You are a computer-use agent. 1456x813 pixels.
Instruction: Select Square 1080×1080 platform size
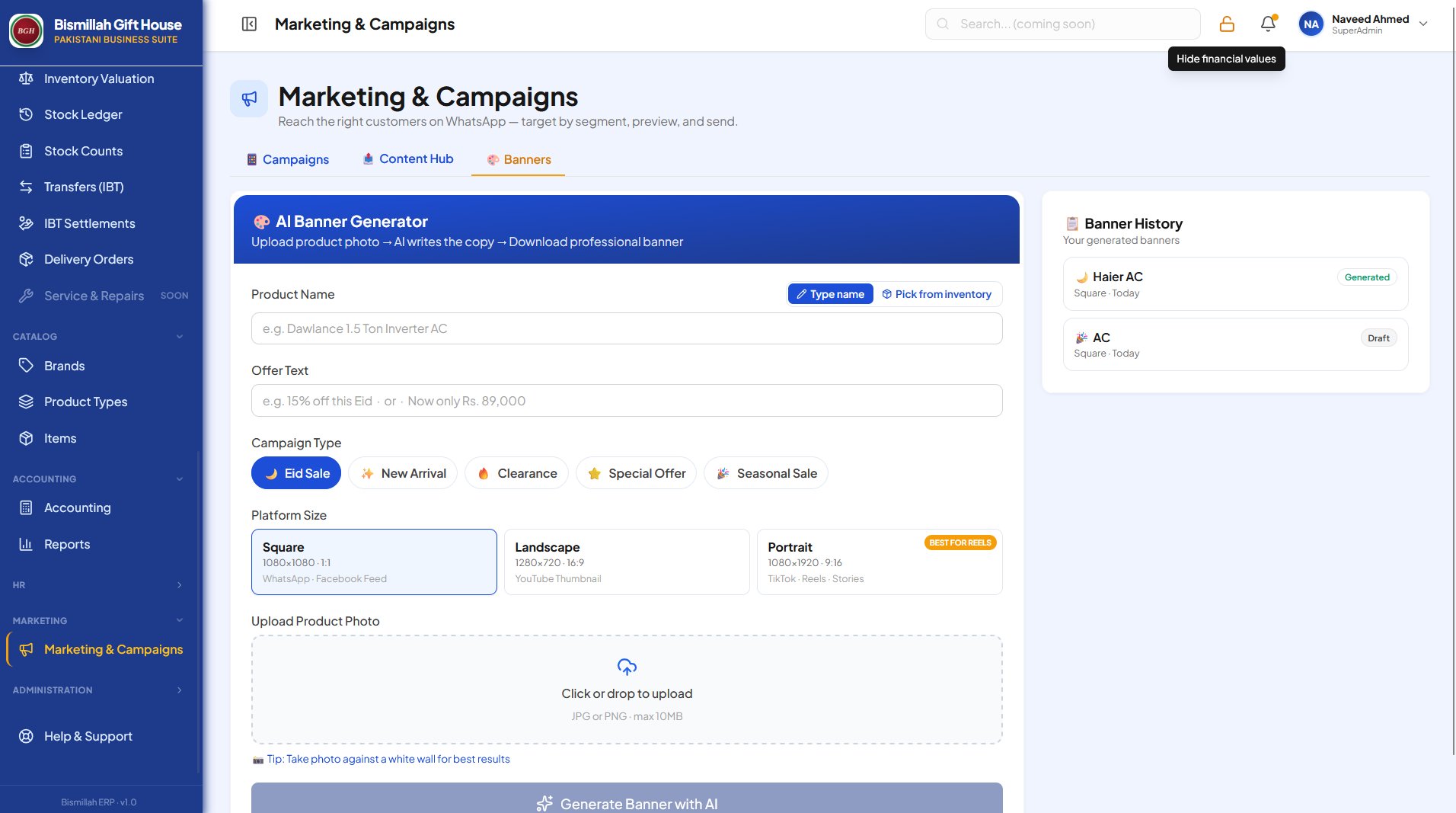374,562
